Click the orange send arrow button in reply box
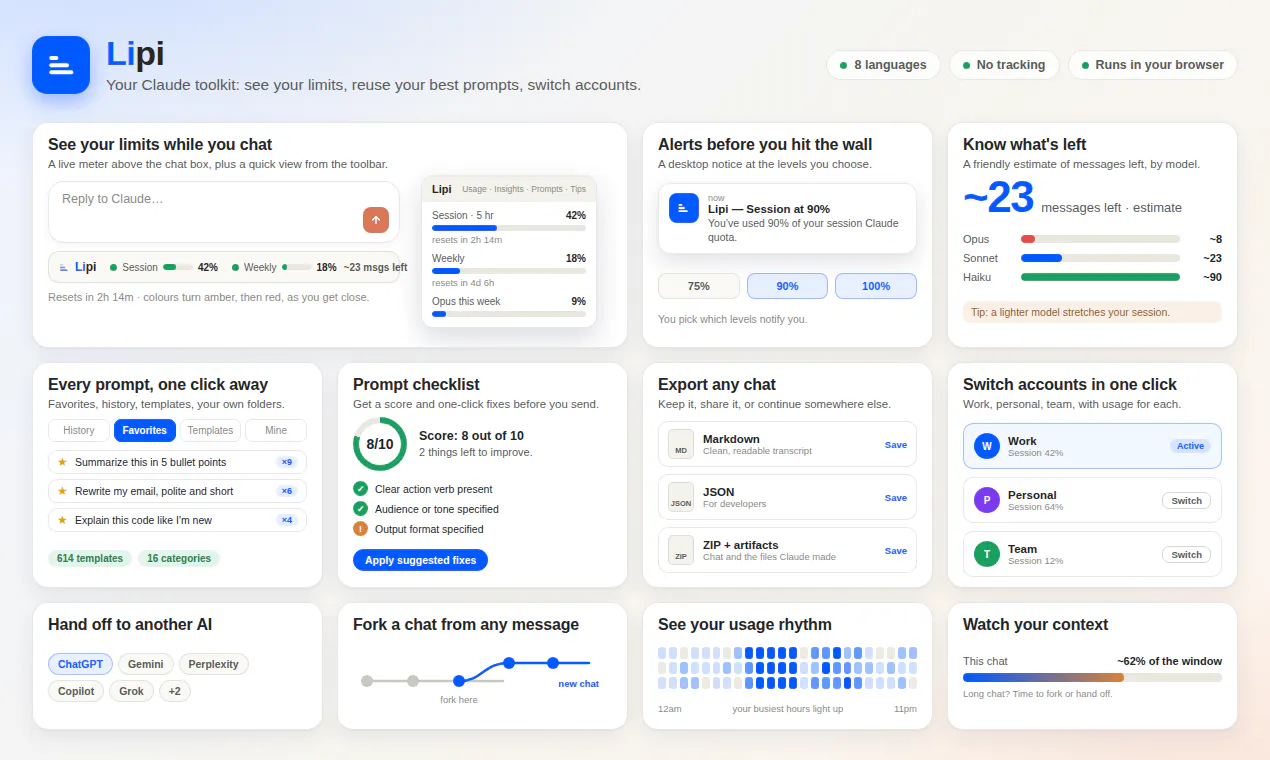This screenshot has width=1270, height=760. 376,220
